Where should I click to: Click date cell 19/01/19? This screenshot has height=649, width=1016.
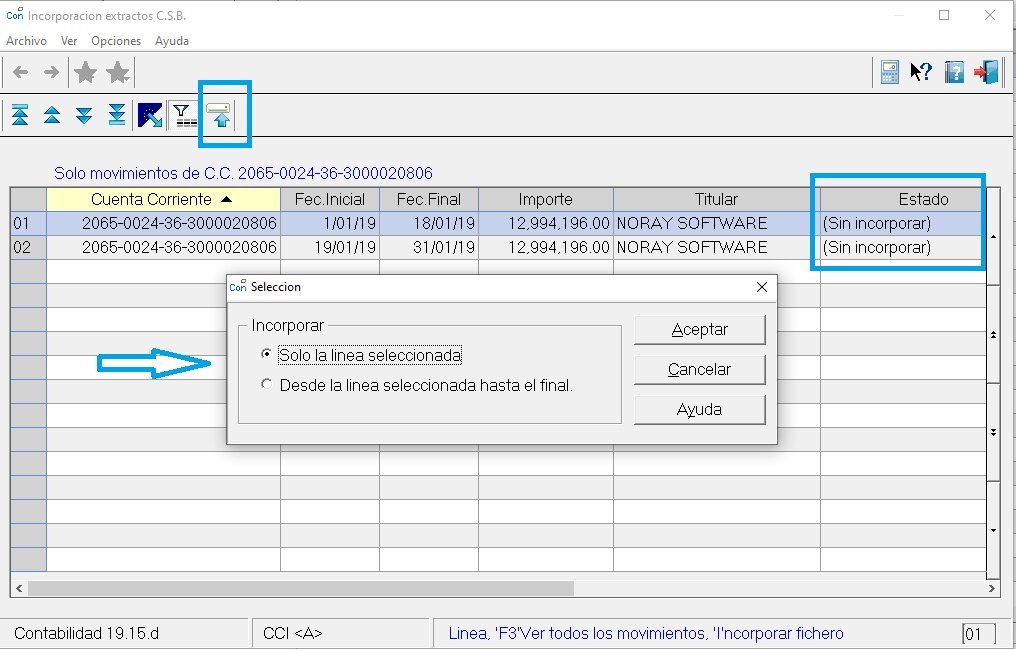(330, 247)
